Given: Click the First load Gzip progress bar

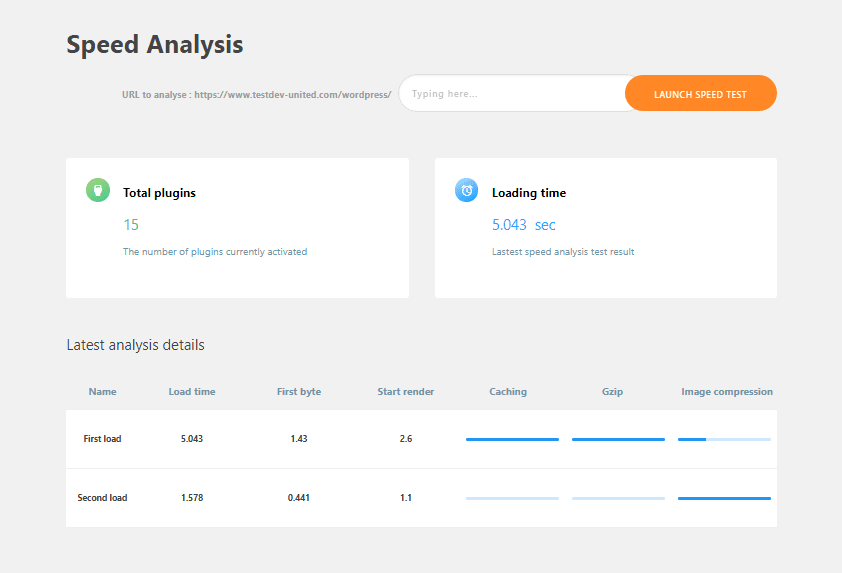Looking at the screenshot, I should point(618,439).
